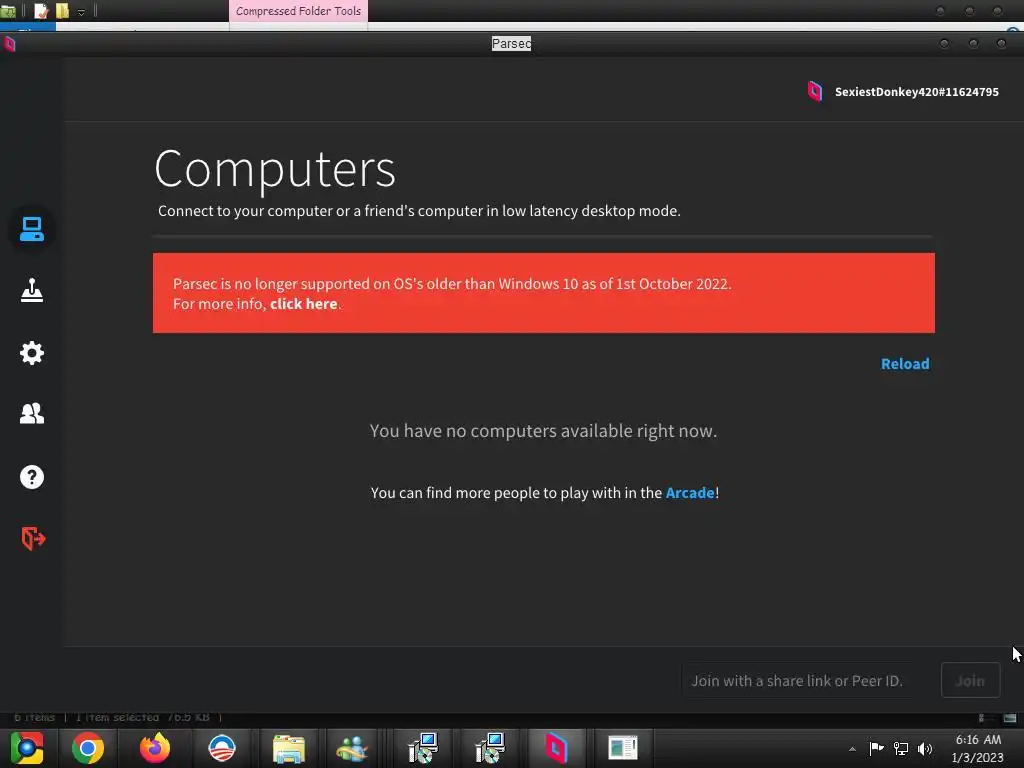Image resolution: width=1024 pixels, height=768 pixels.
Task: Click the second installer icon on taskbar
Action: coord(489,748)
